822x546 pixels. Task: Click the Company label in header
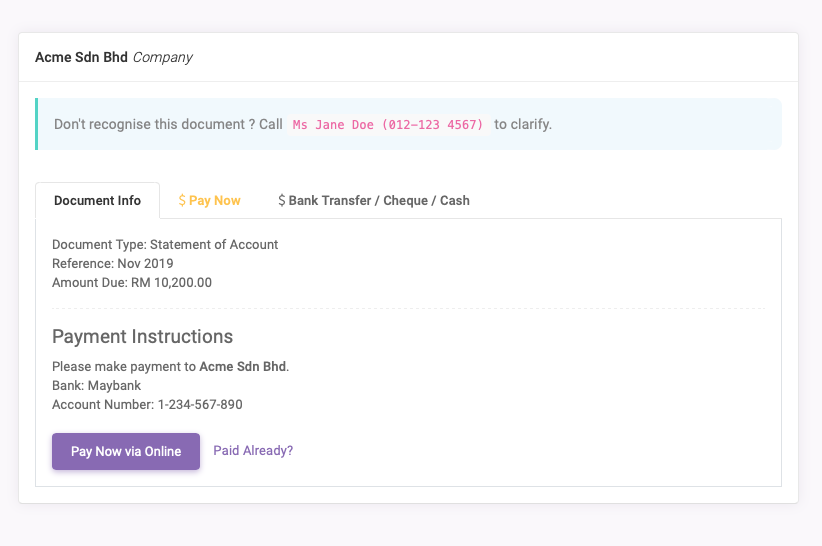163,57
